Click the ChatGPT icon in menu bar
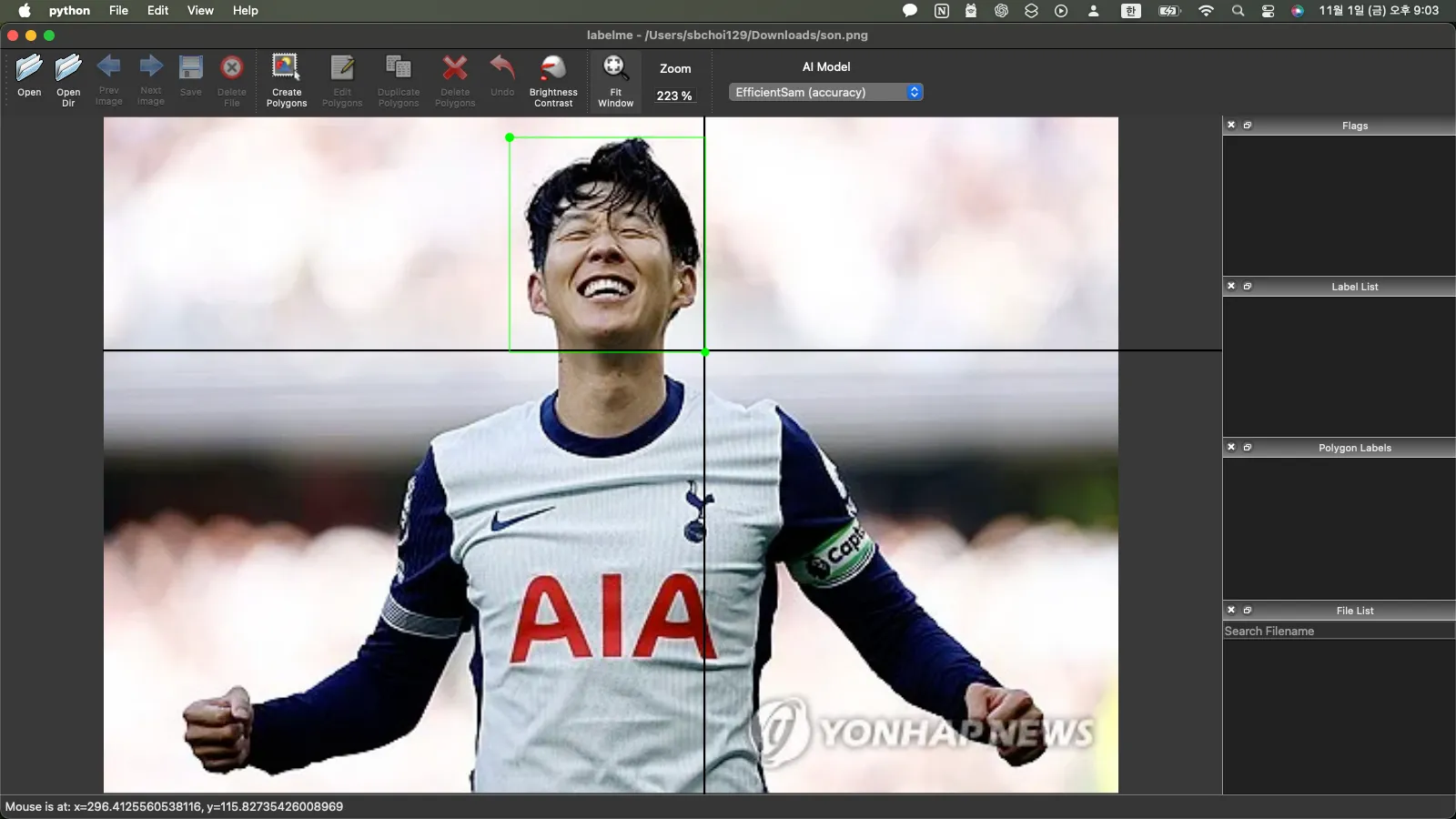1456x819 pixels. 1001,11
